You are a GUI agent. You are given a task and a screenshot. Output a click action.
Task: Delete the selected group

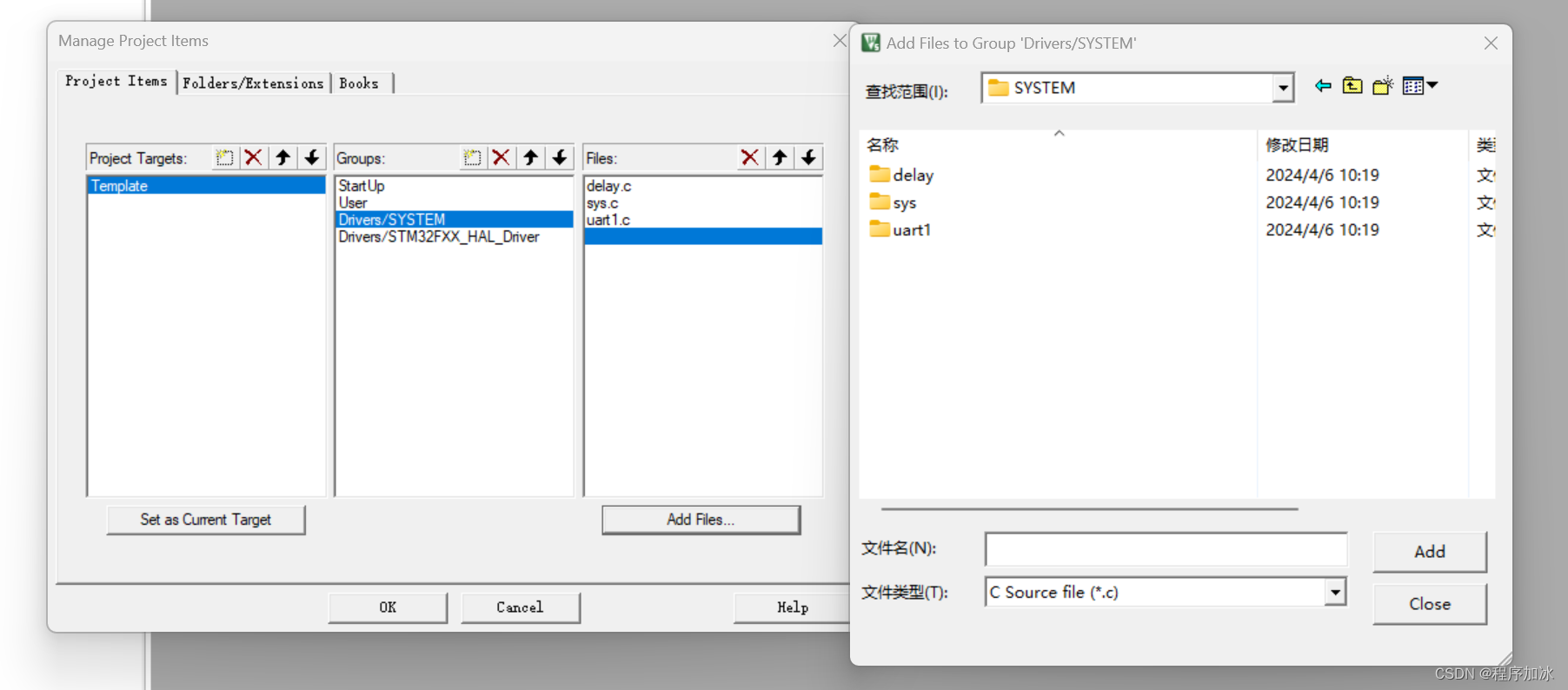point(501,157)
